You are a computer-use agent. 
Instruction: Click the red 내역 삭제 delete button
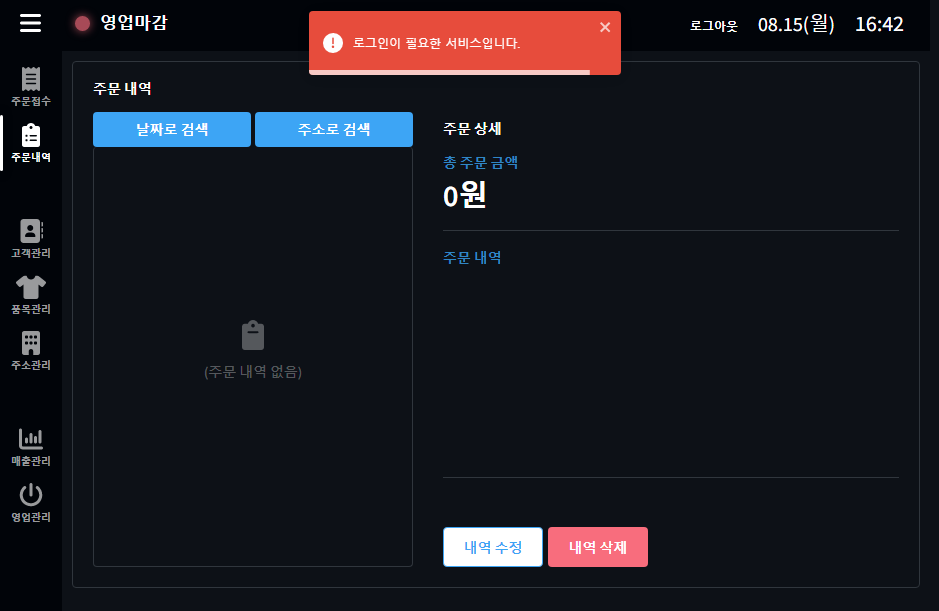(x=597, y=547)
